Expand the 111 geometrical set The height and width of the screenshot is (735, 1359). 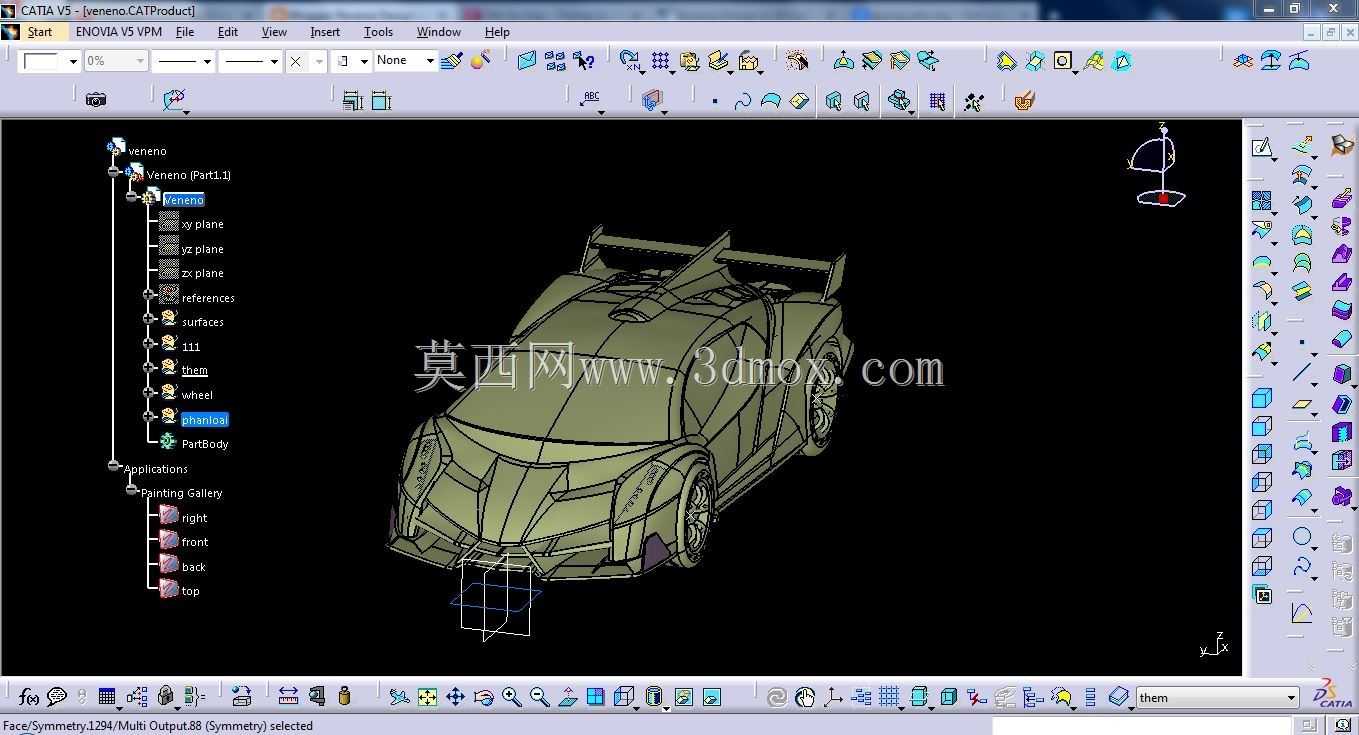pyautogui.click(x=148, y=343)
